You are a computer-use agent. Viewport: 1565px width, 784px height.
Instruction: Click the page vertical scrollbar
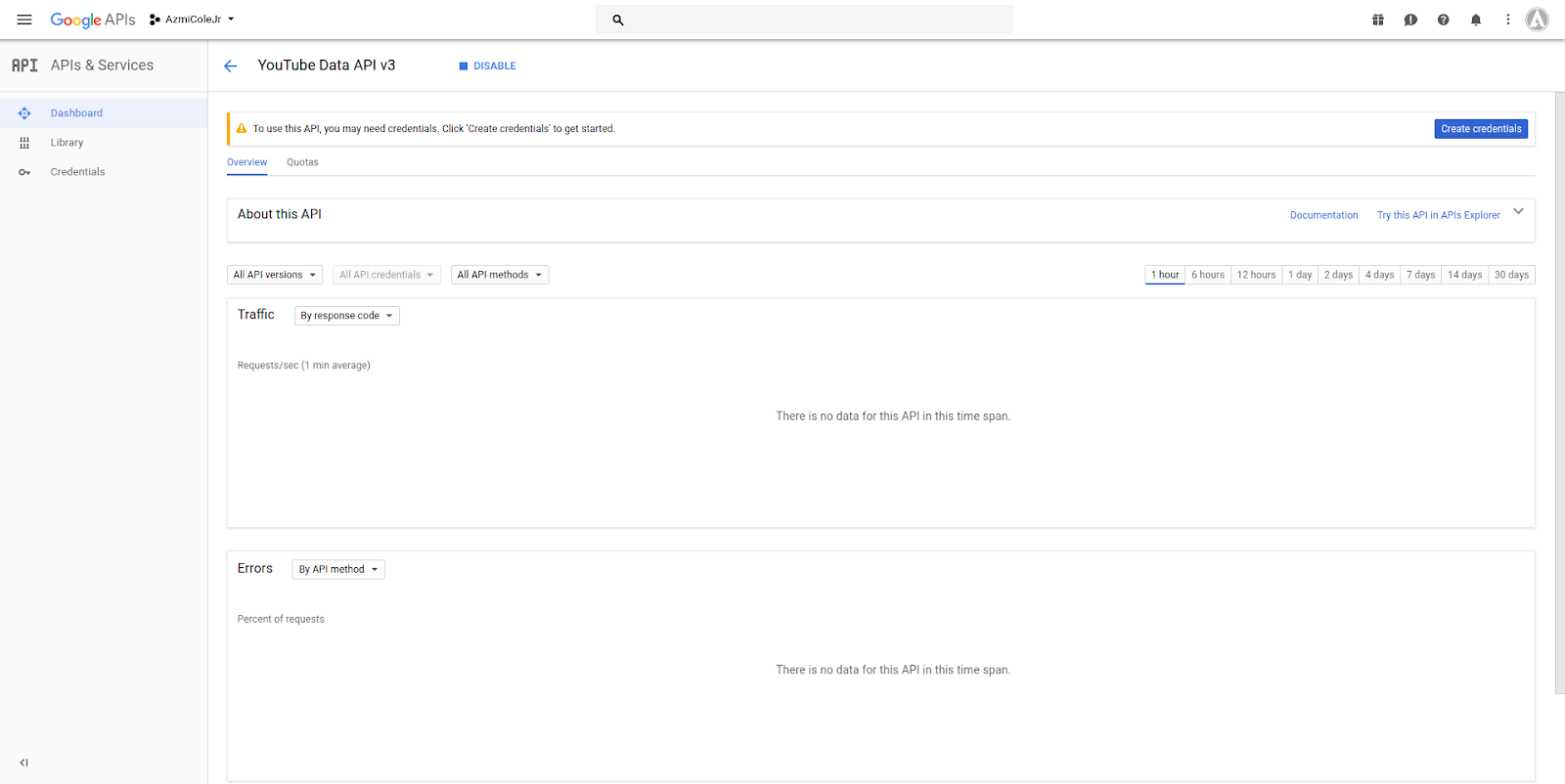1559,393
